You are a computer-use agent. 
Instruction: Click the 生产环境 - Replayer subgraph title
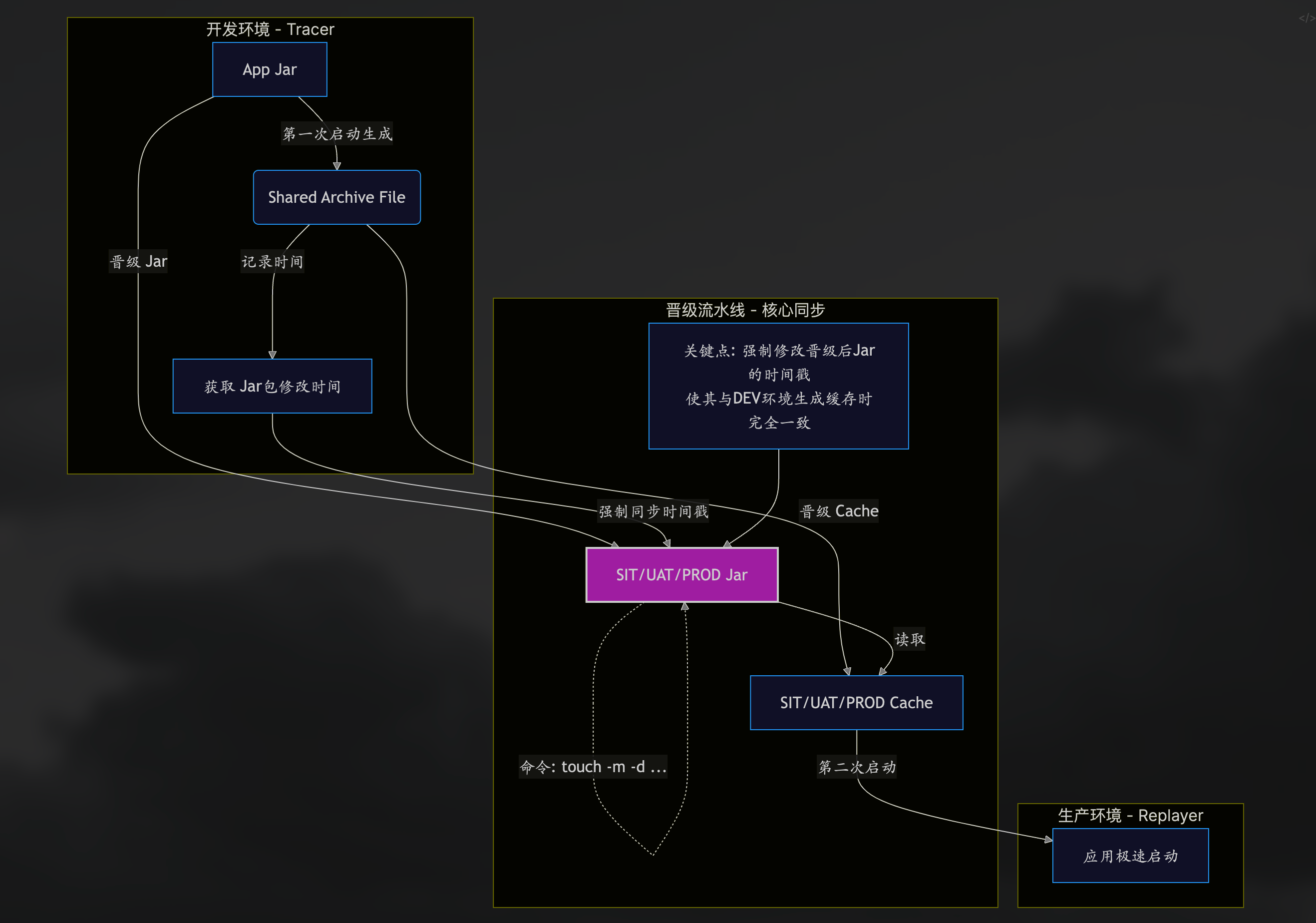[x=1130, y=815]
